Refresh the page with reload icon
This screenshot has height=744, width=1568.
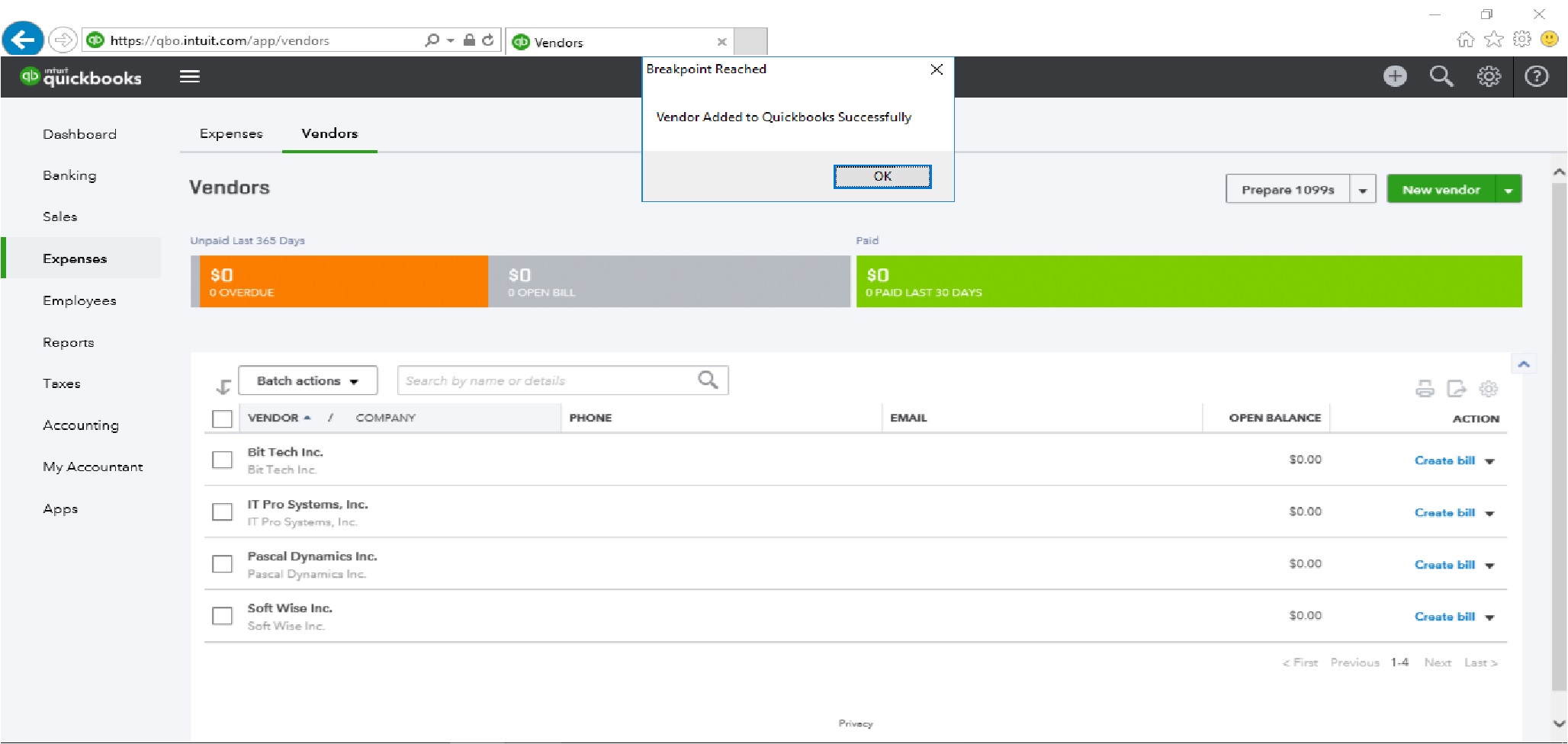[488, 40]
